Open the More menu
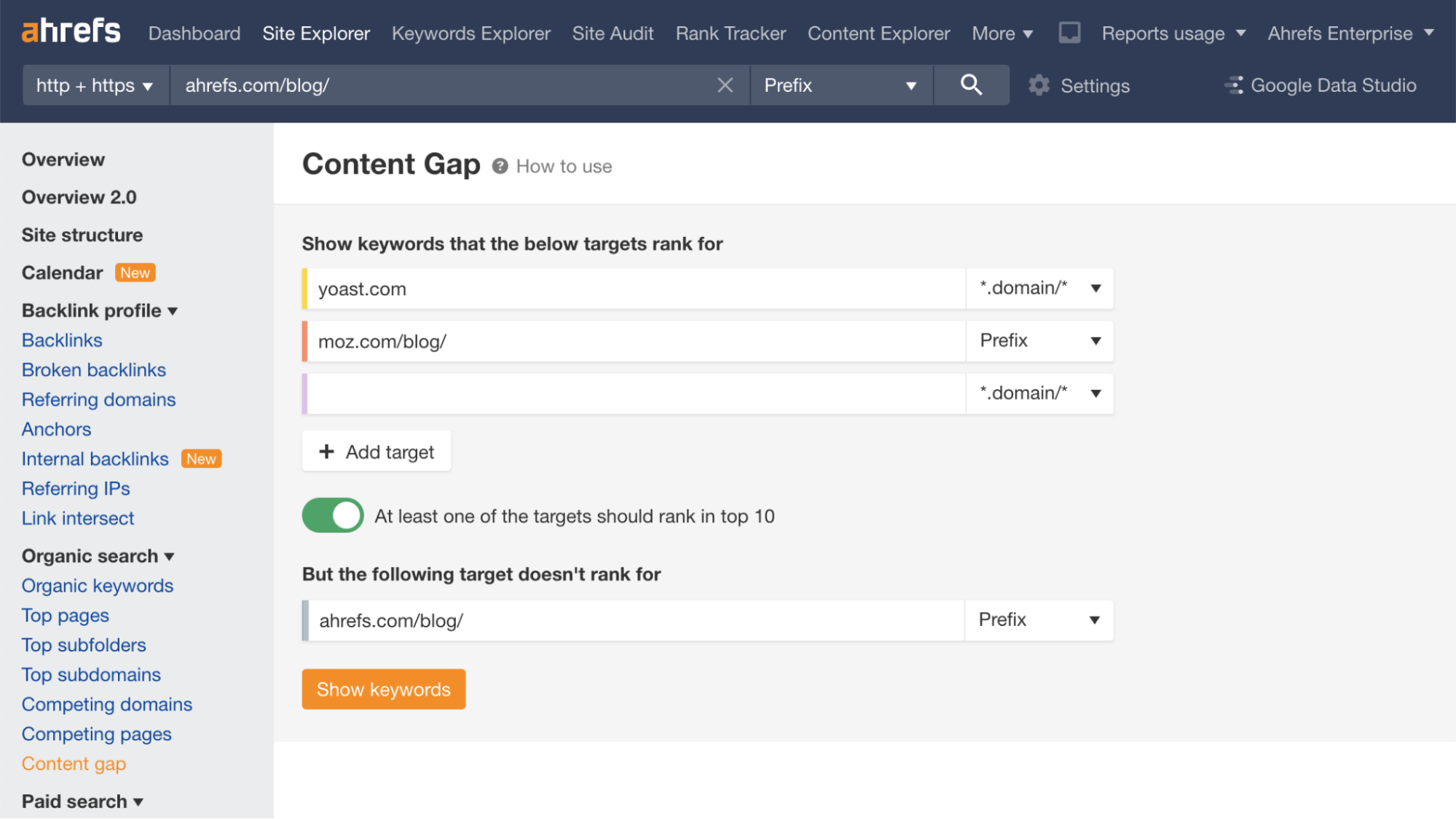 pos(1002,34)
